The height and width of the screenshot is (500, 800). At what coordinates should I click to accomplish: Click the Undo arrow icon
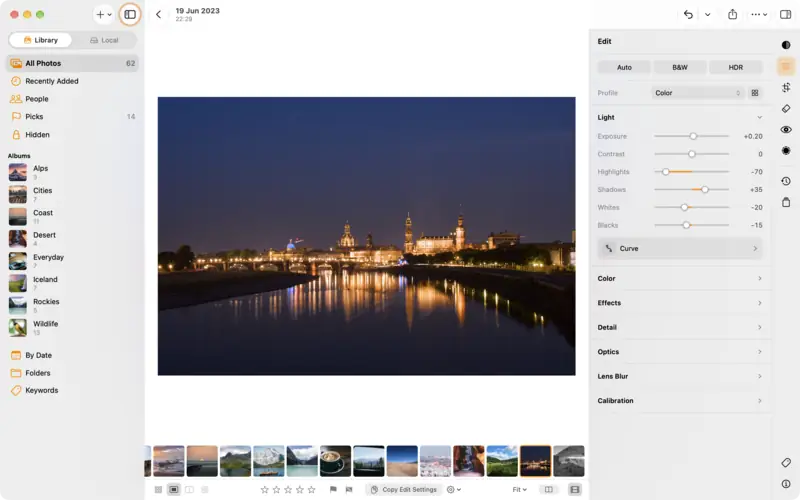tap(688, 14)
